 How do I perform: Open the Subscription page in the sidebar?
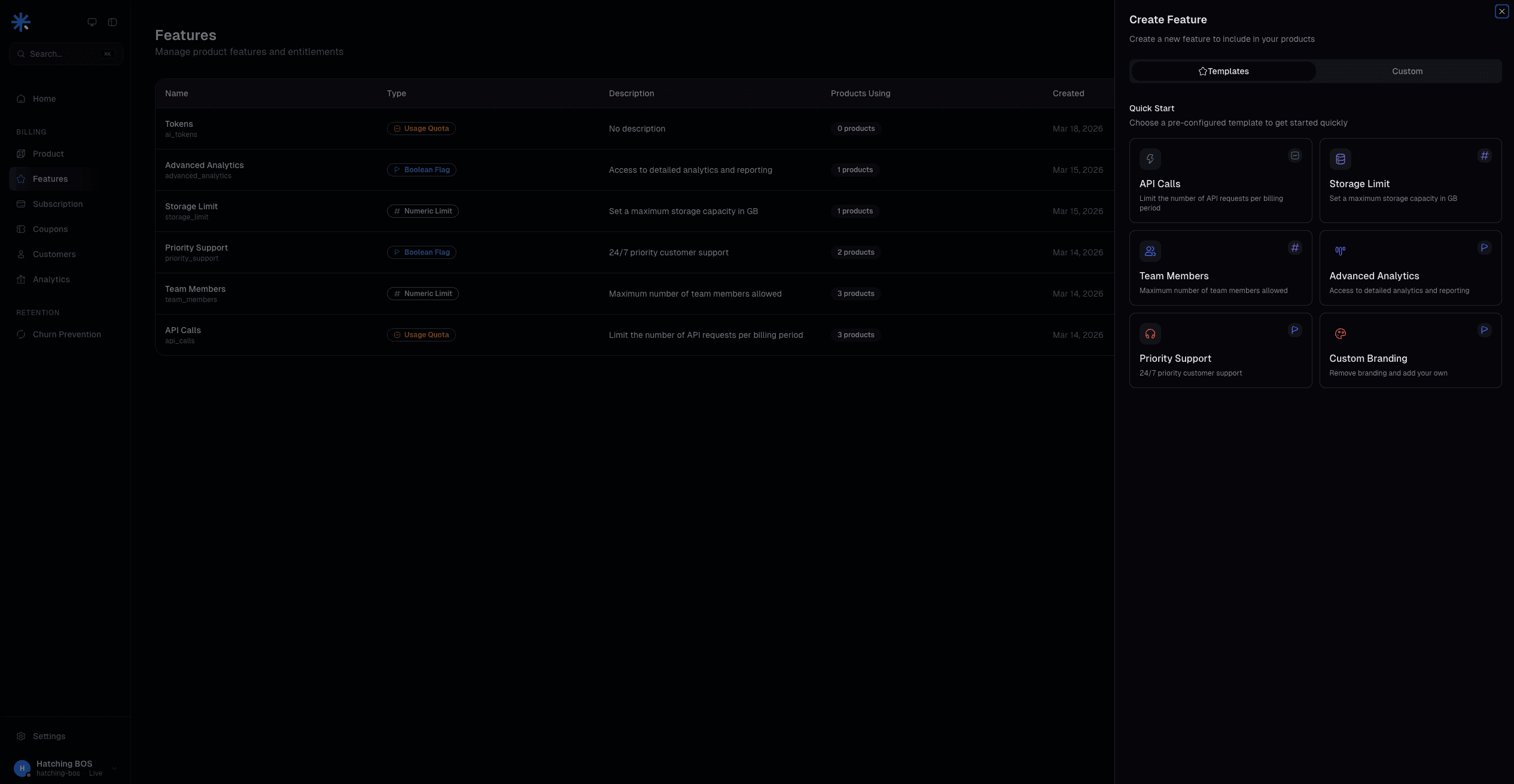pos(57,204)
